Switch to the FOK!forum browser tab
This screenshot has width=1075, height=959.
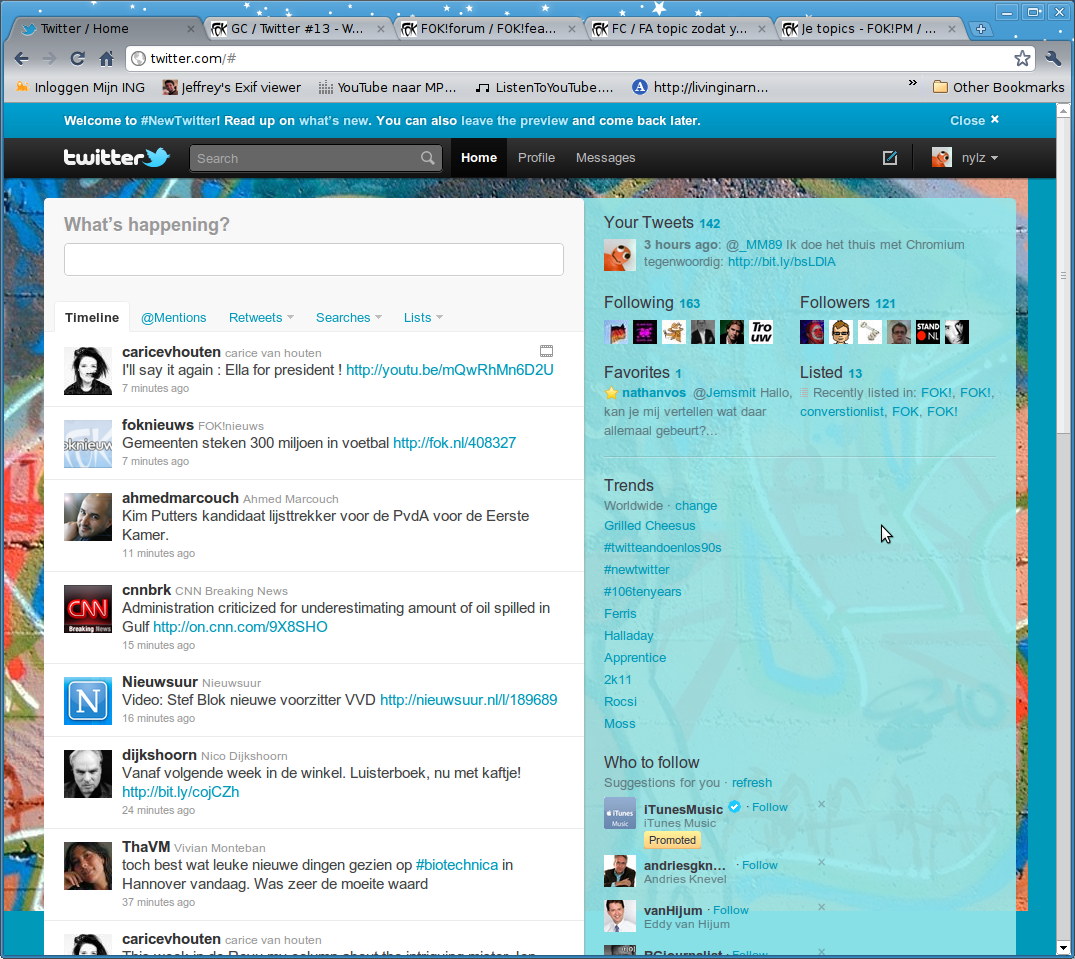pos(487,29)
